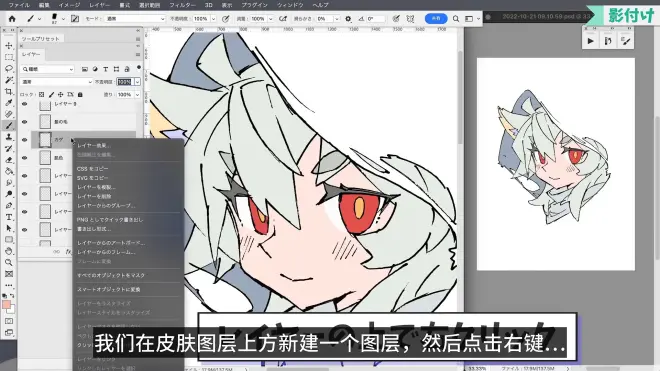Click the symmetry butterfly icon
660x371 pixels.
410,19
